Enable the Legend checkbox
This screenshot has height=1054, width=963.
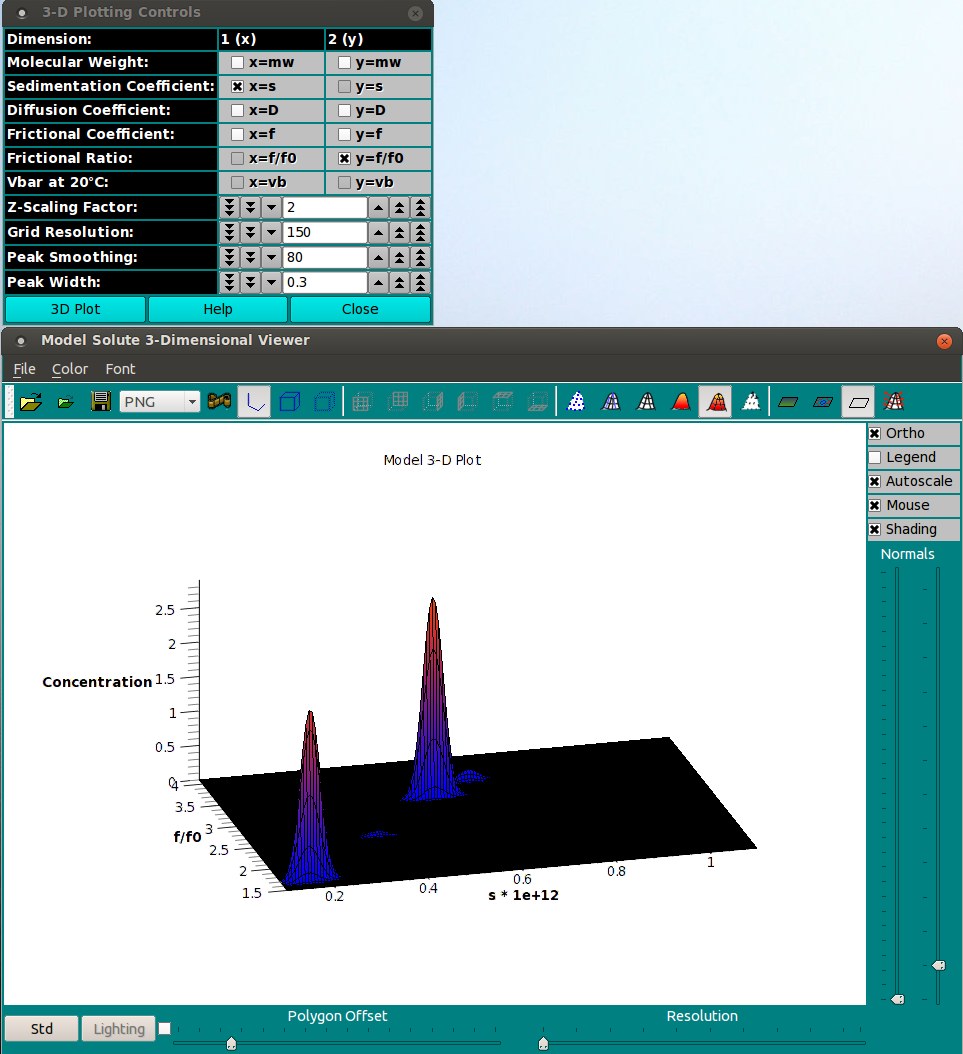coord(874,458)
